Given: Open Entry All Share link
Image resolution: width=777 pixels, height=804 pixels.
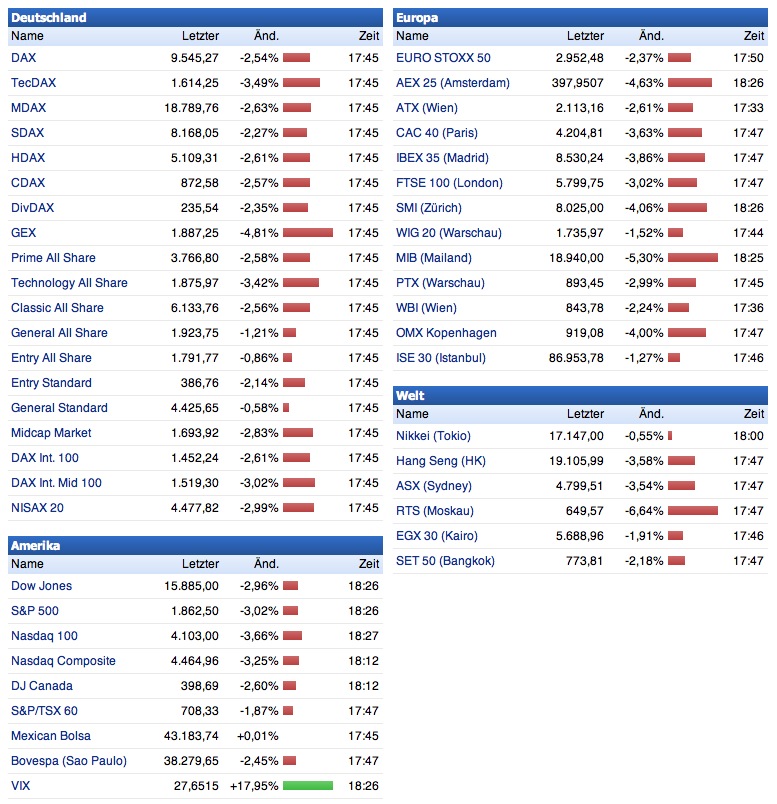Looking at the screenshot, I should tap(51, 358).
